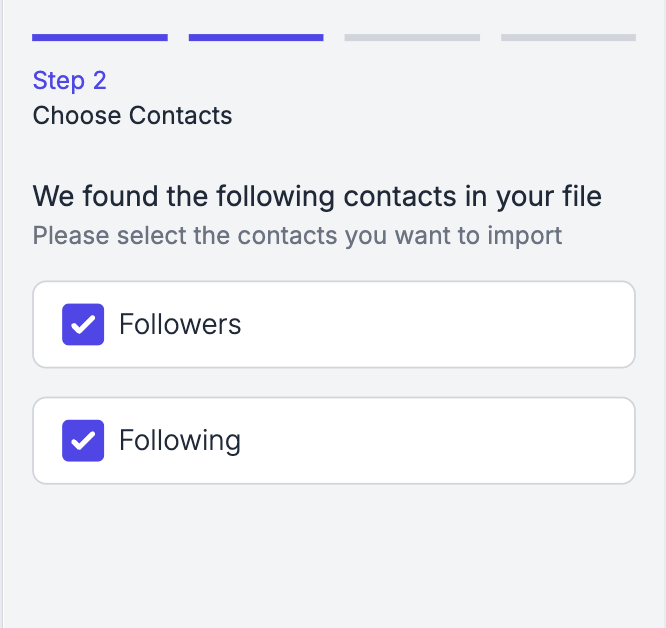This screenshot has width=666, height=628.
Task: Click the purple "Step 2" label
Action: point(69,80)
